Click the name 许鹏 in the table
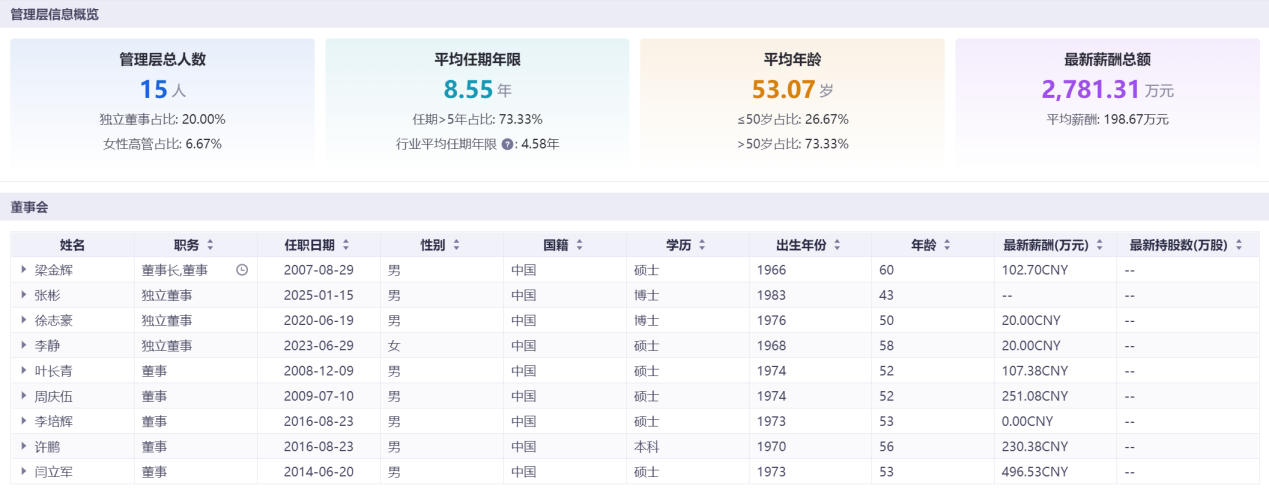Screen dimensions: 1269x492 (47, 447)
